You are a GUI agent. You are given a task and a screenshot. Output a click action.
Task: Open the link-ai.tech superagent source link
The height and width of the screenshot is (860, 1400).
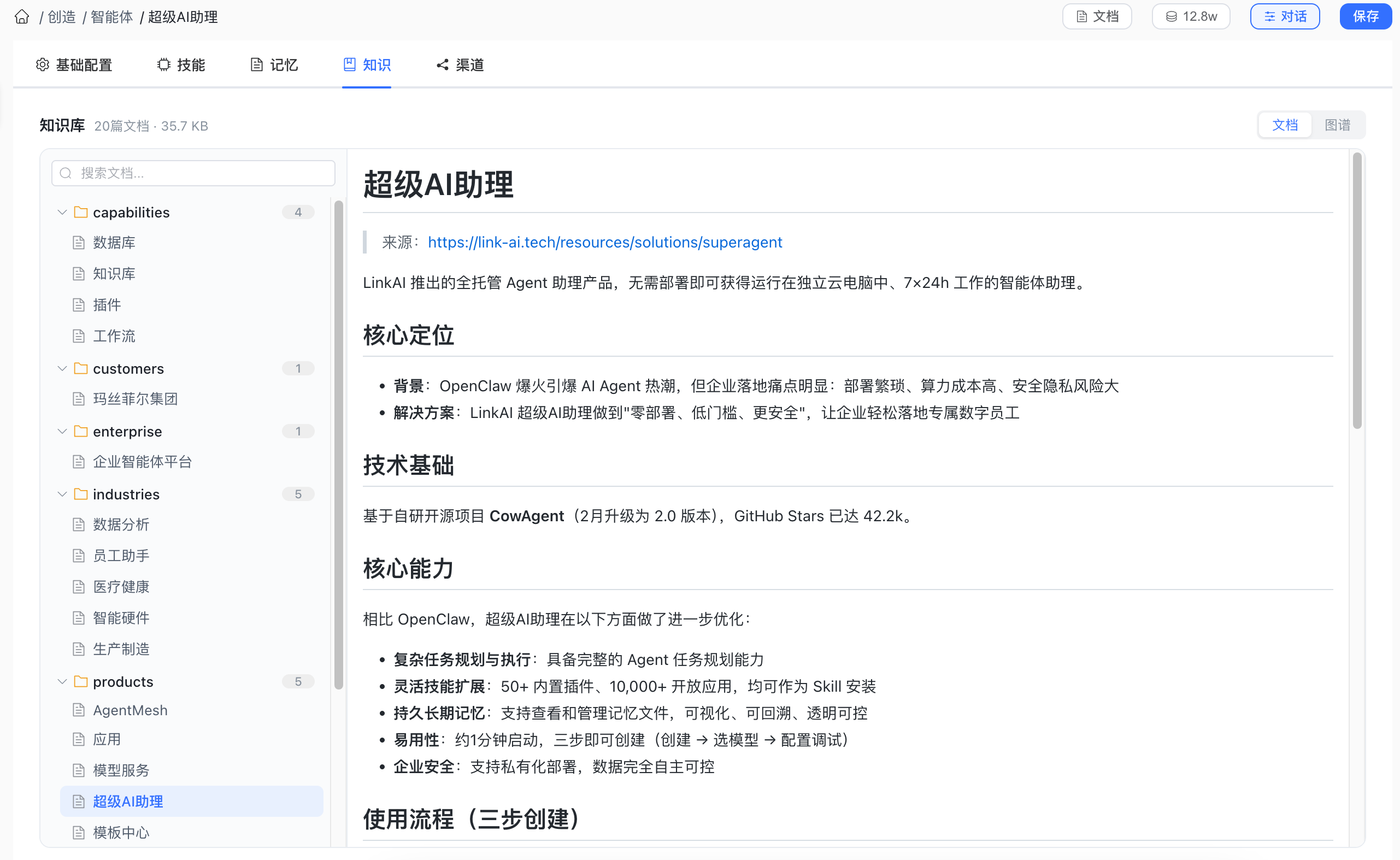pos(605,242)
